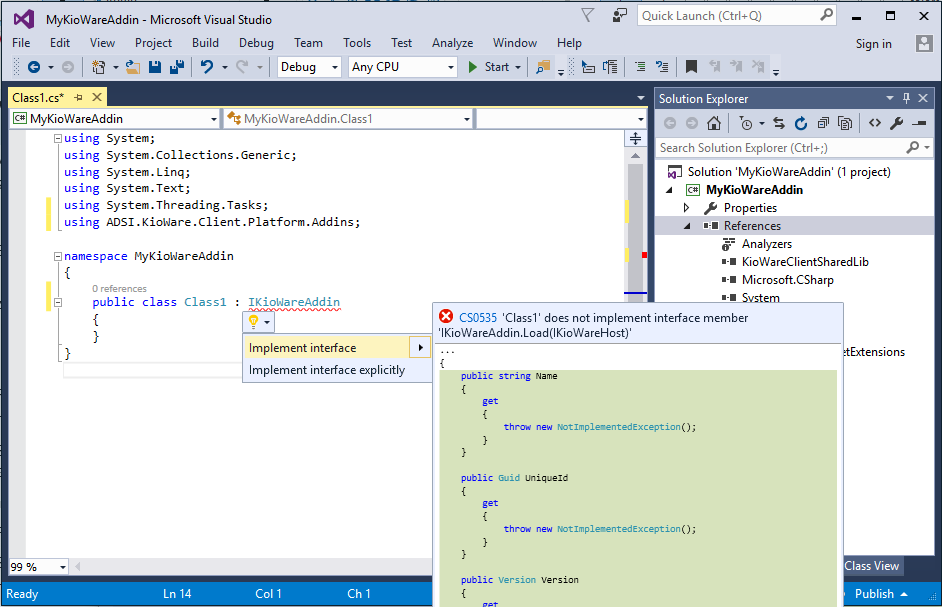Select Solution 'MyKioWareAddin' root node
Screen dimensions: 942x607
[x=789, y=172]
